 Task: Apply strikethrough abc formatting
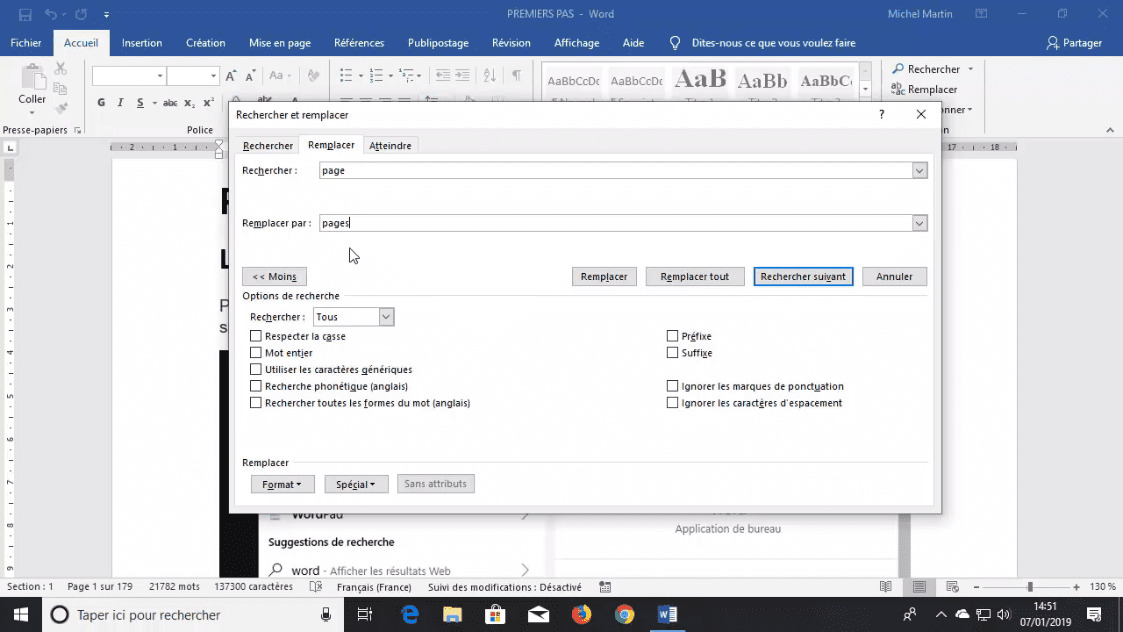click(x=170, y=102)
